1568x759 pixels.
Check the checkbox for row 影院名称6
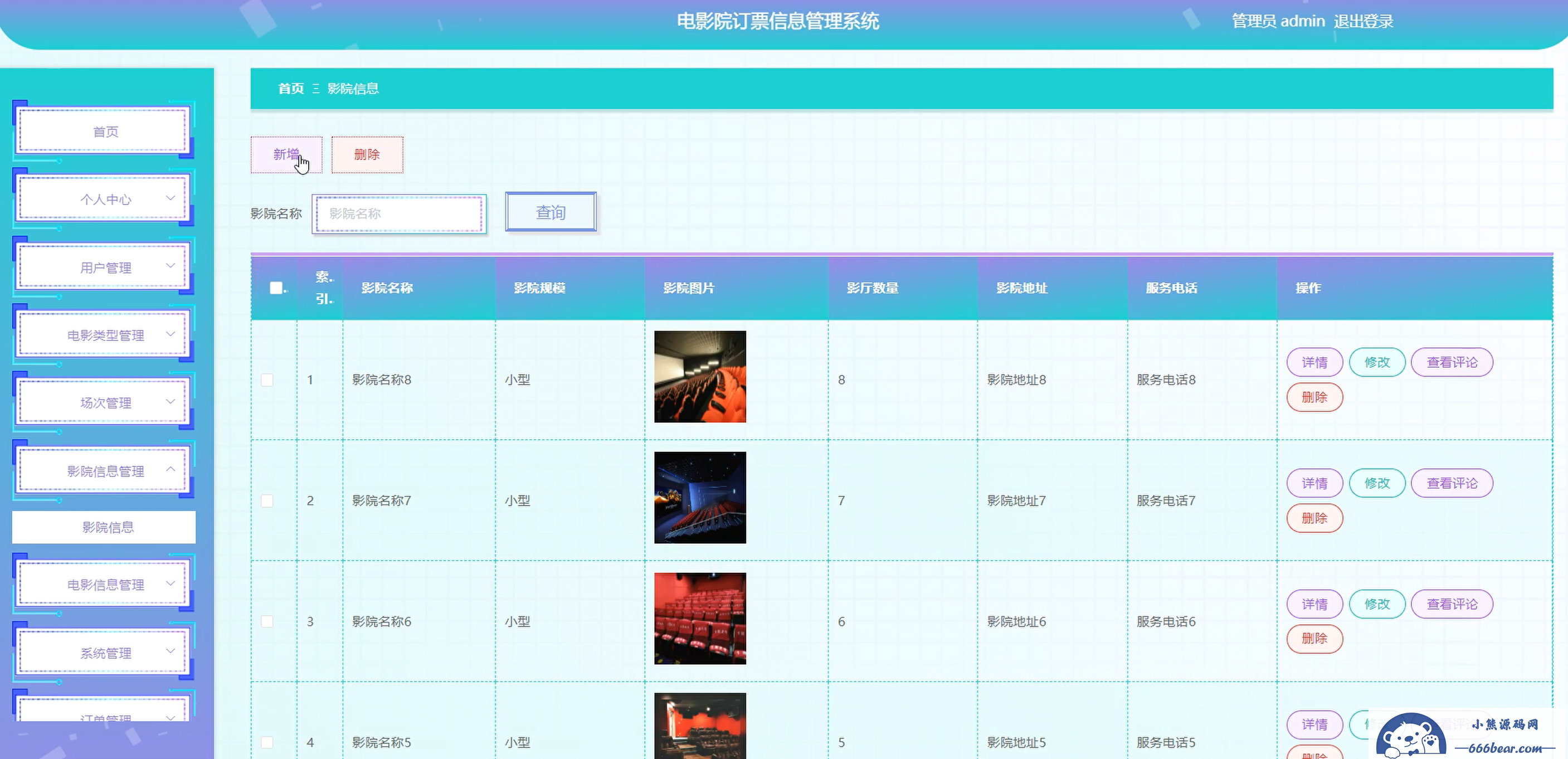tap(267, 621)
